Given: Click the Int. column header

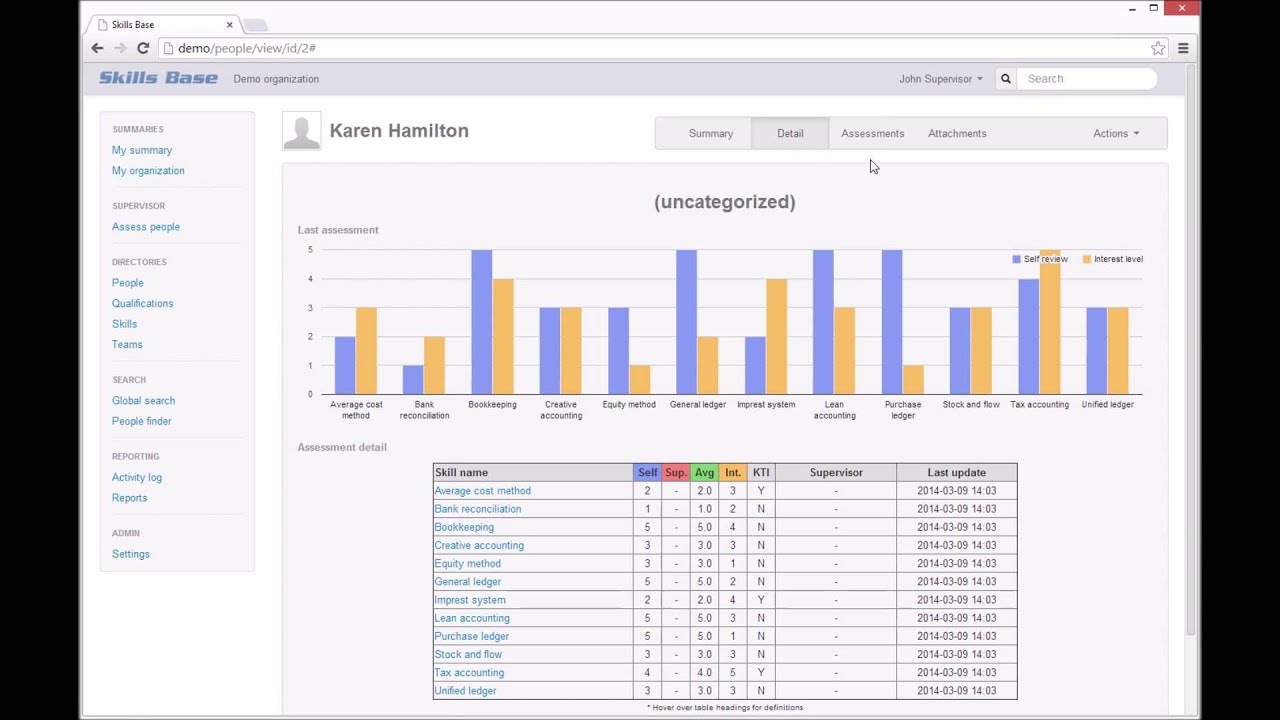Looking at the screenshot, I should point(733,473).
